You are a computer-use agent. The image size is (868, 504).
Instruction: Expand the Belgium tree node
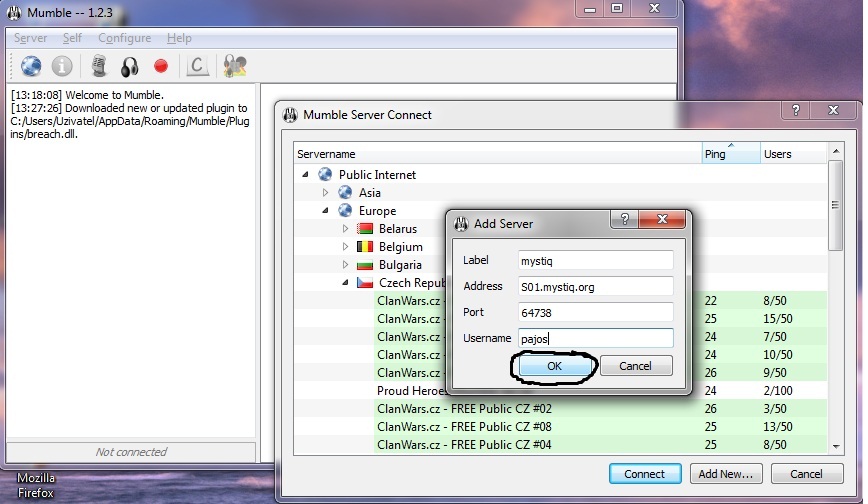point(345,246)
